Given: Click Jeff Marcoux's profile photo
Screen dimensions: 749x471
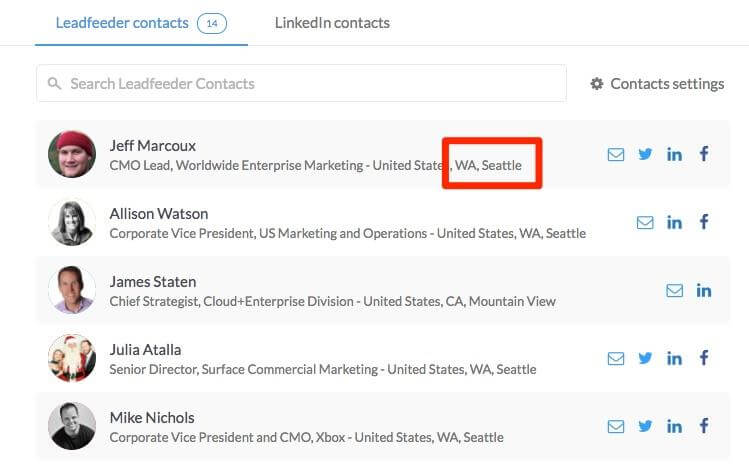Looking at the screenshot, I should click(72, 154).
